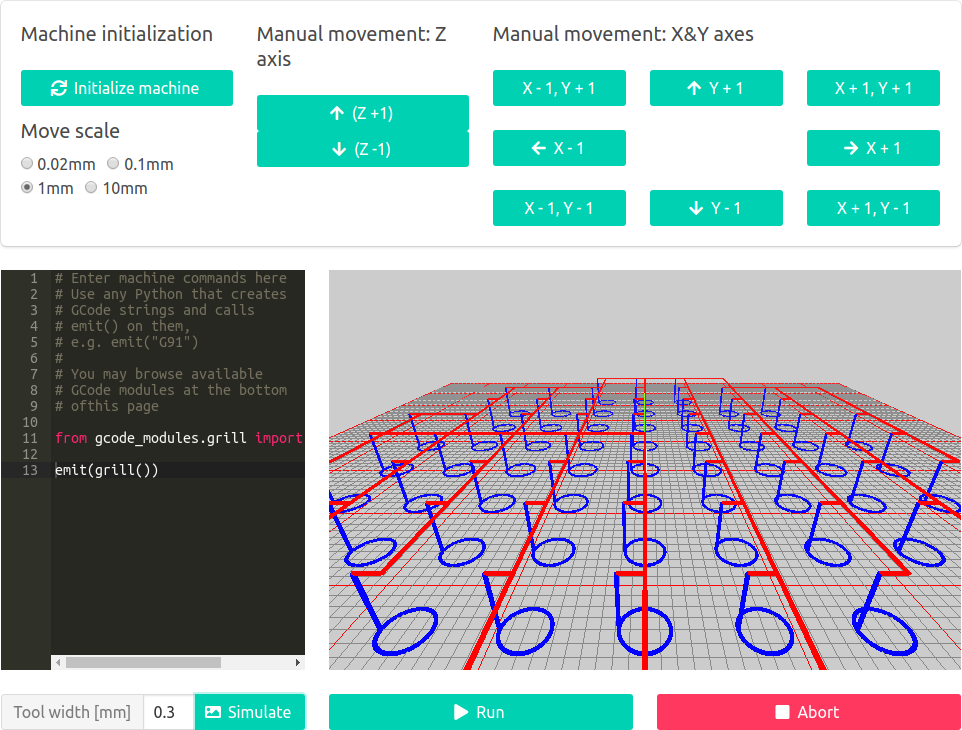Click the code editor horizontal scrollbar thumb
Image resolution: width=962 pixels, height=730 pixels.
pyautogui.click(x=144, y=663)
